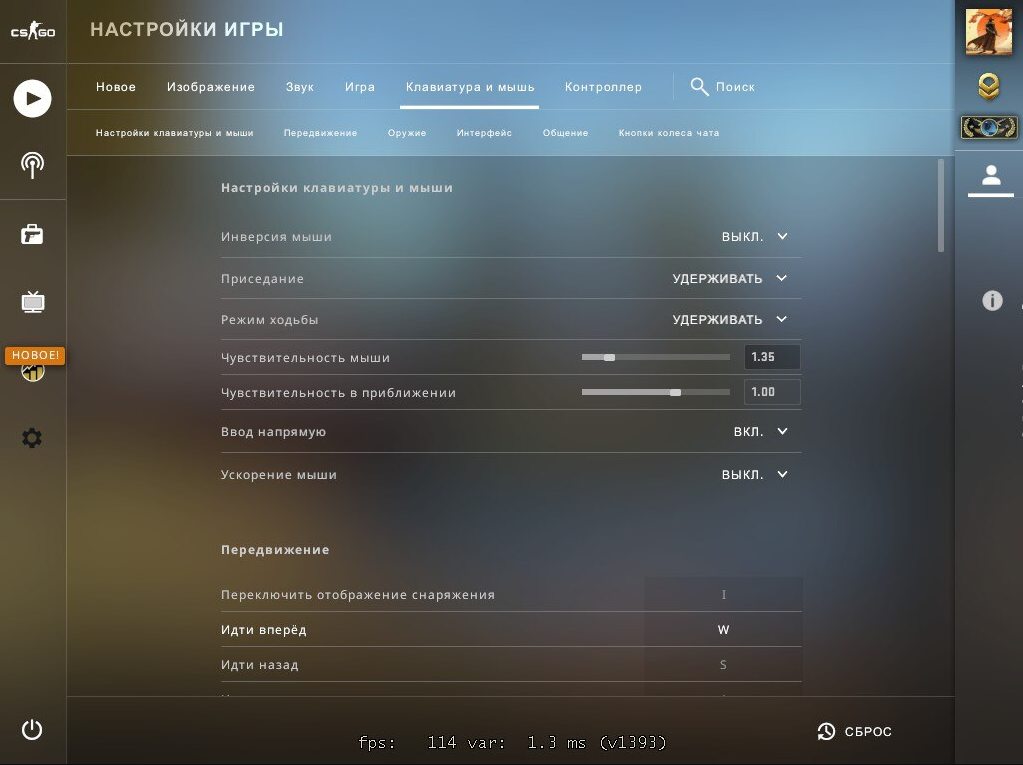The width and height of the screenshot is (1023, 765).
Task: Click the reset clock arrow icon
Action: point(826,732)
